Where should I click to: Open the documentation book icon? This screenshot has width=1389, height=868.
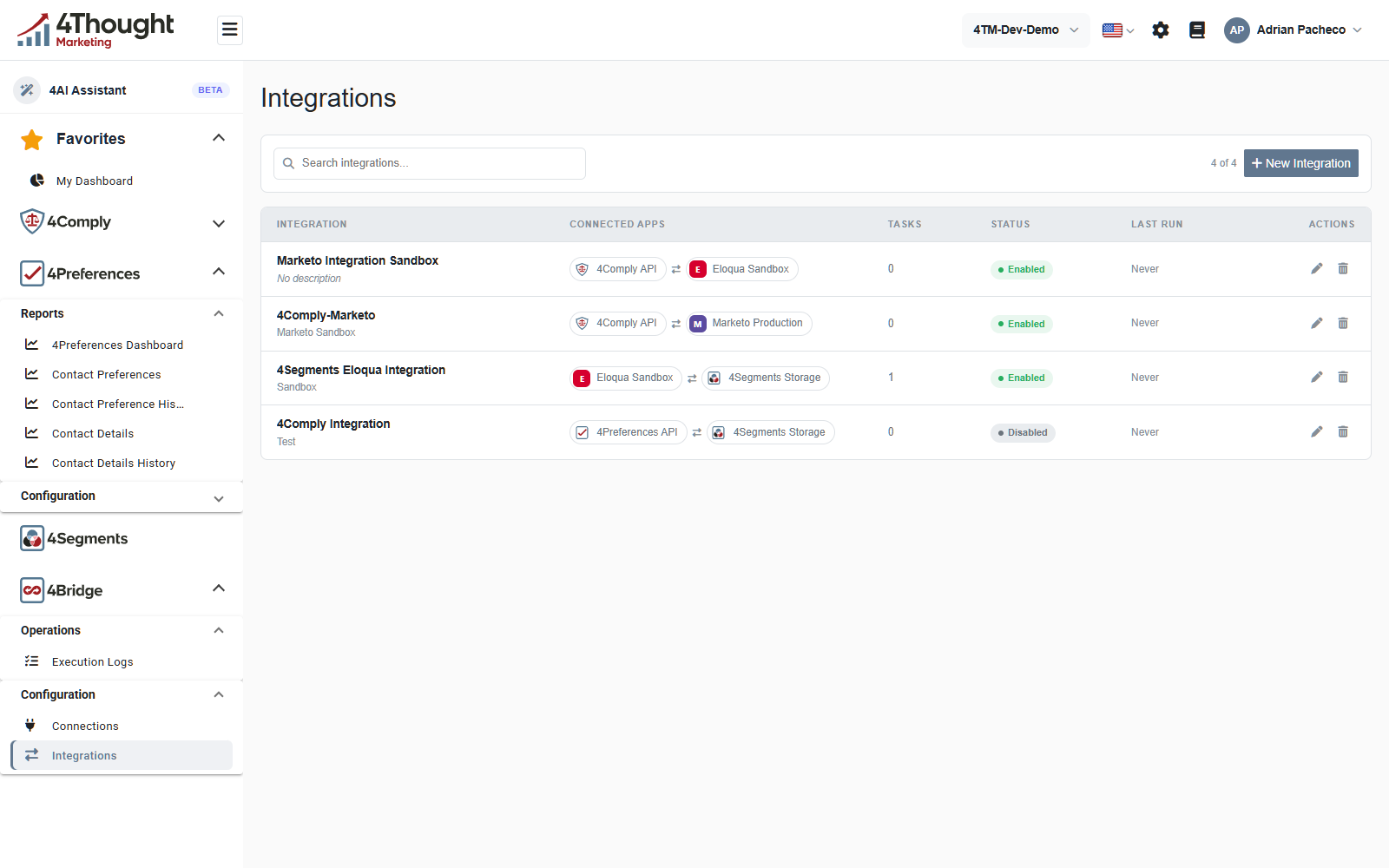point(1197,30)
